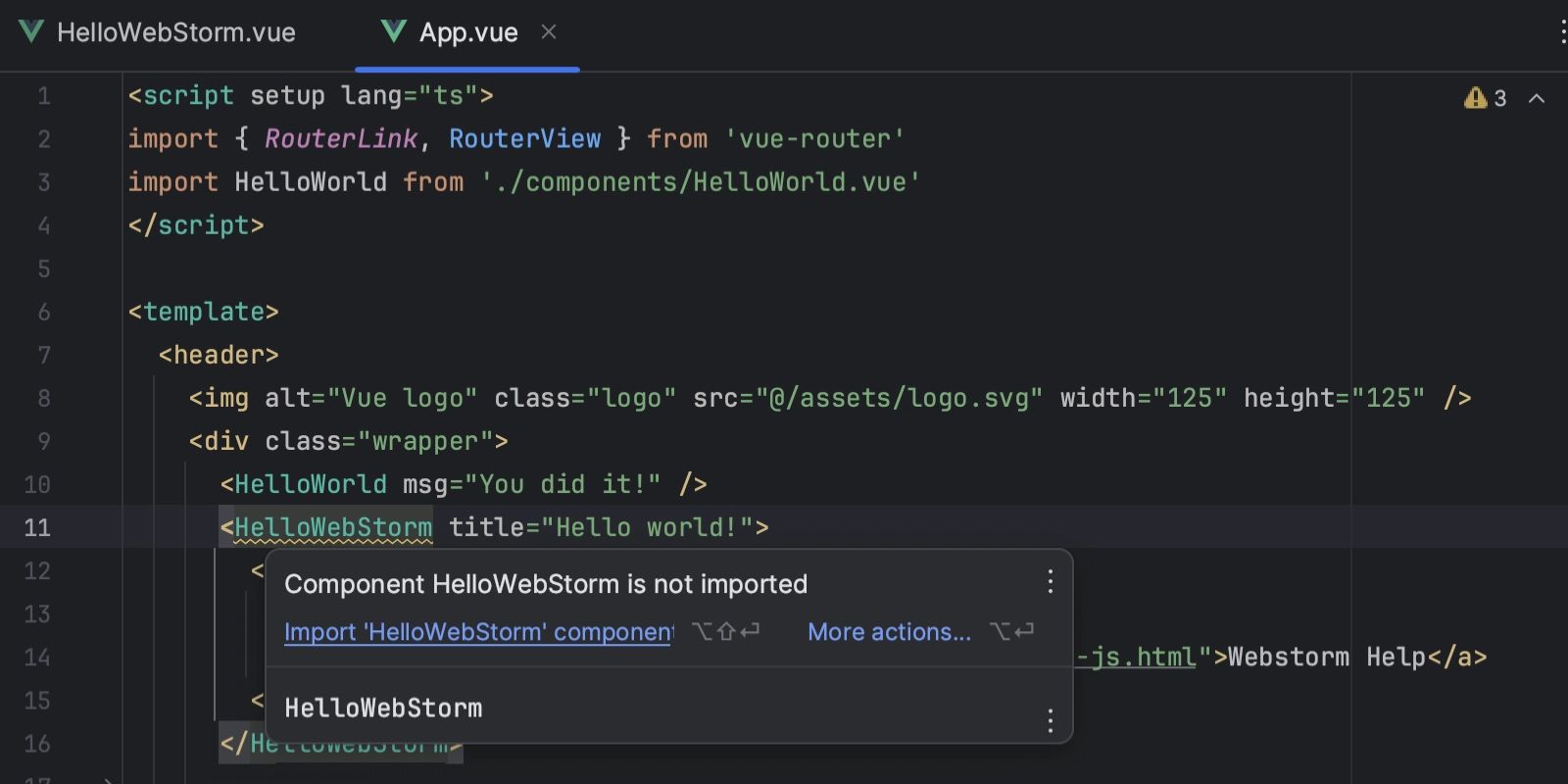Click HelloWebStorm documentation text in the popup
The height and width of the screenshot is (784, 1568).
[x=383, y=708]
